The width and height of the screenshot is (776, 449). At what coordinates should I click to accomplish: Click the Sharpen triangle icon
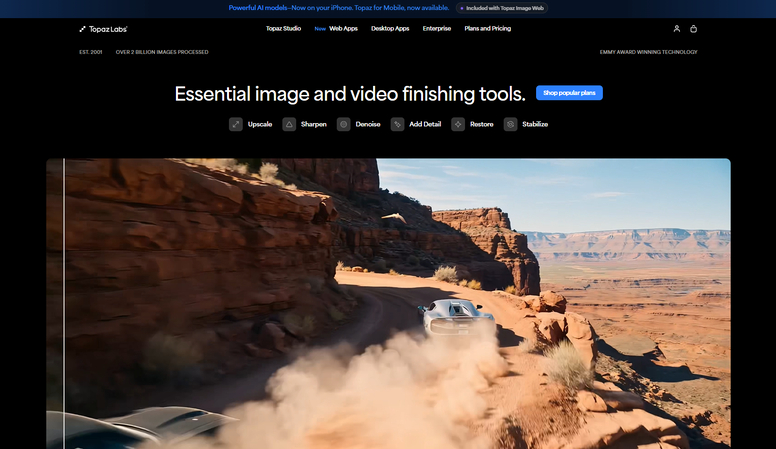[289, 124]
